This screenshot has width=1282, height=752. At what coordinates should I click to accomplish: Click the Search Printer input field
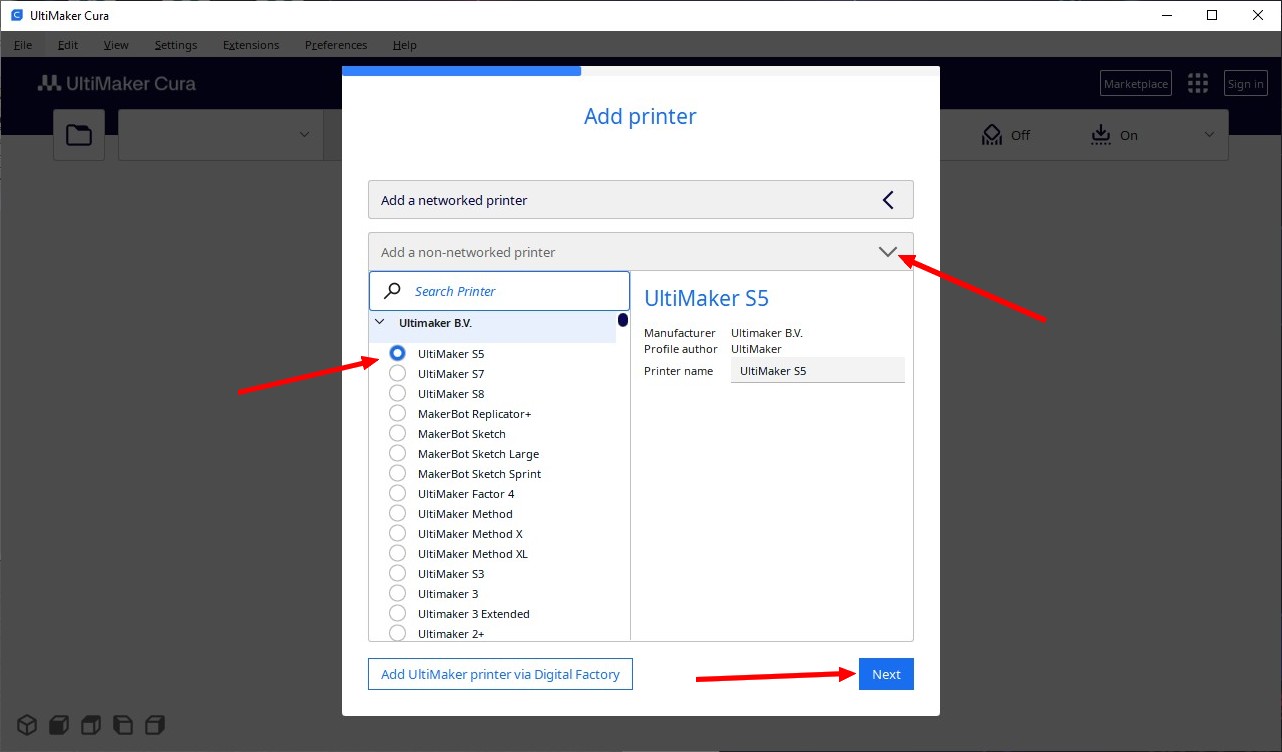tap(510, 291)
